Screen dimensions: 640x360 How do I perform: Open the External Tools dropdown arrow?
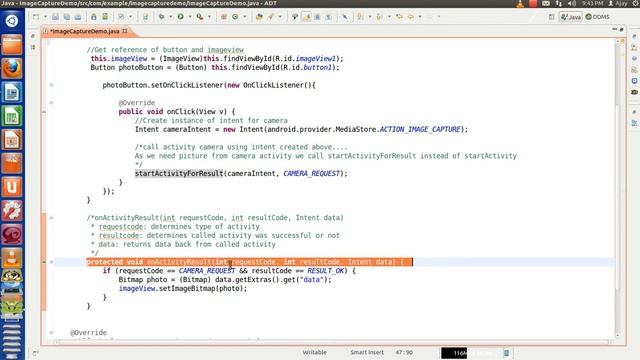(x=209, y=17)
